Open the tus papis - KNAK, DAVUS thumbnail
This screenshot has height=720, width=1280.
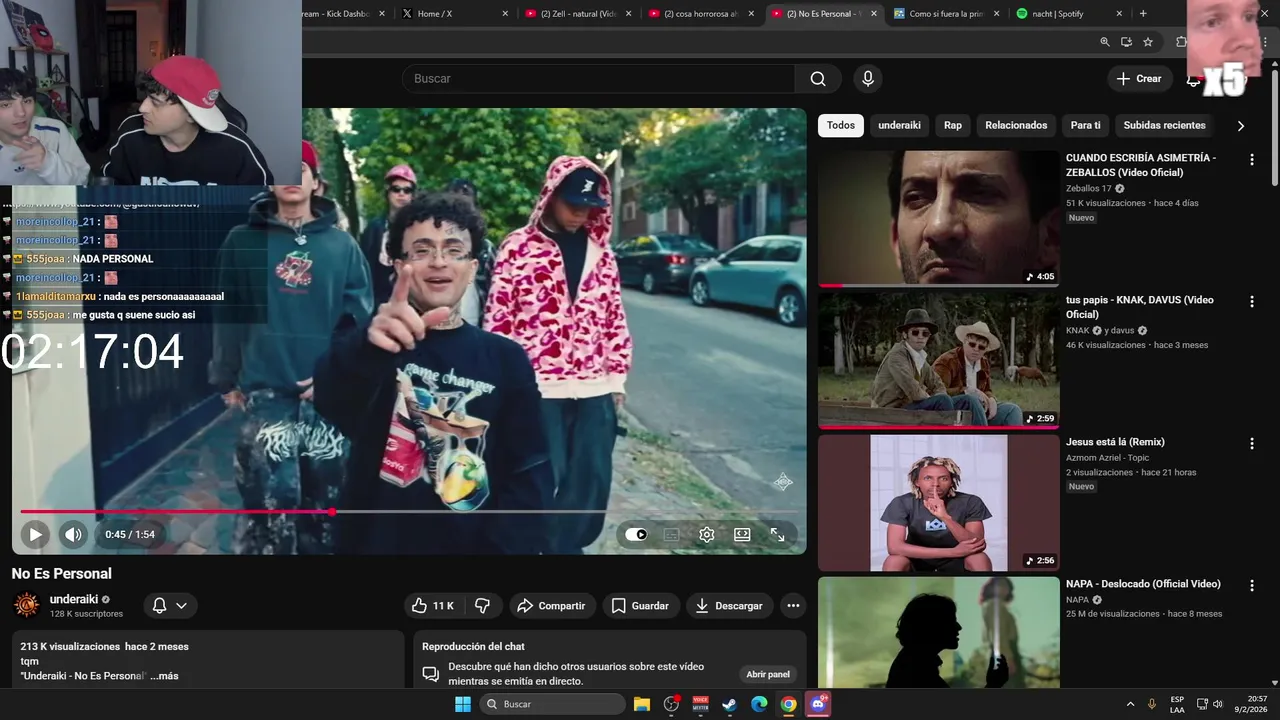tap(938, 360)
